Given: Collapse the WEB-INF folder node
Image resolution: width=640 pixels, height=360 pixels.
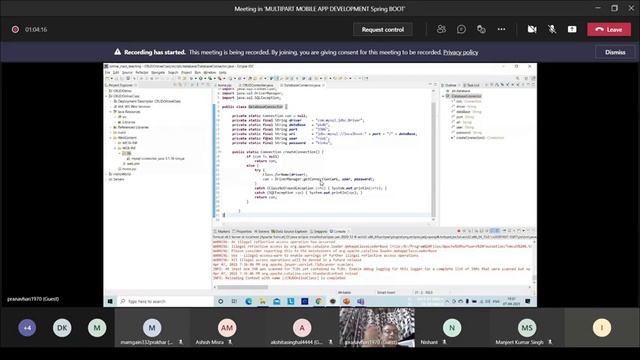Looking at the screenshot, I should [116, 148].
